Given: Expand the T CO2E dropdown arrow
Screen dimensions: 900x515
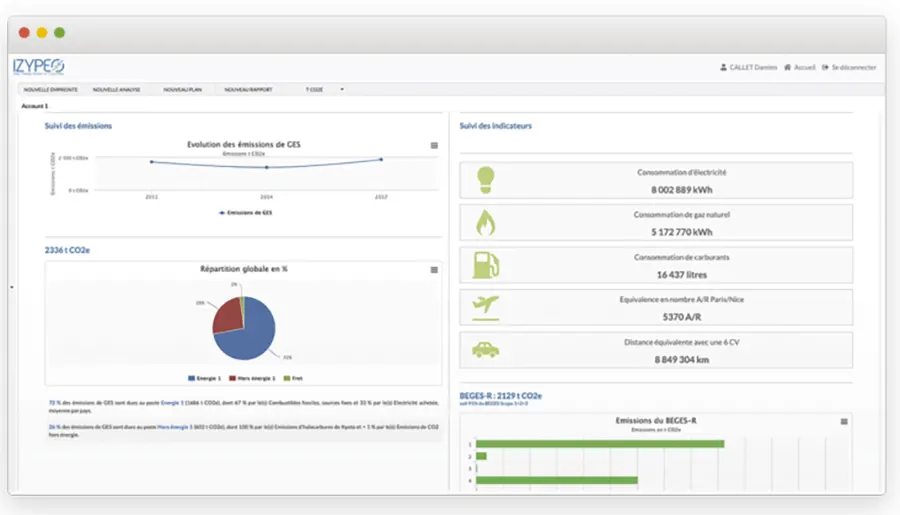Looking at the screenshot, I should click(x=342, y=89).
